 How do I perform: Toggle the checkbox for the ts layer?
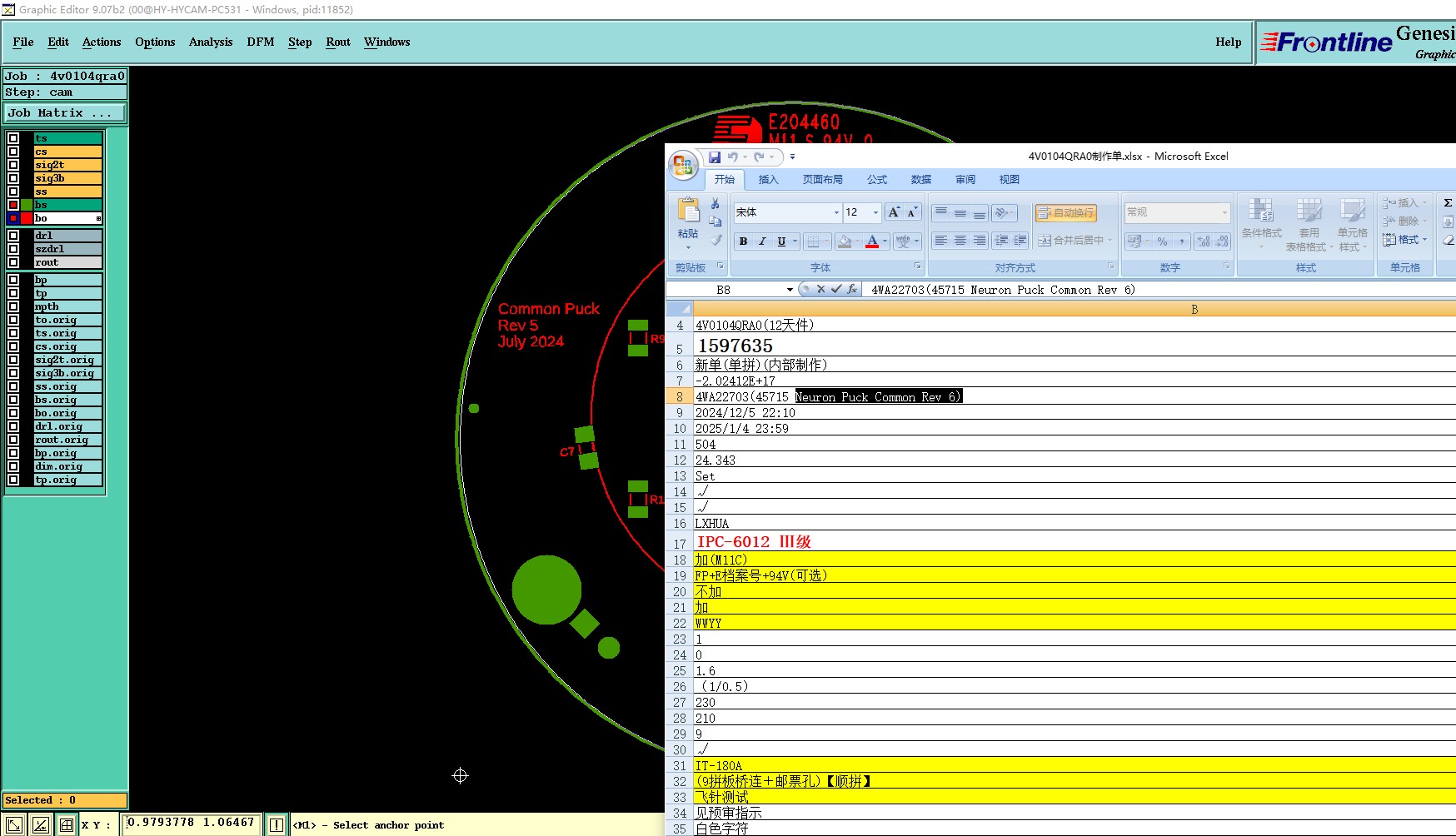(13, 138)
